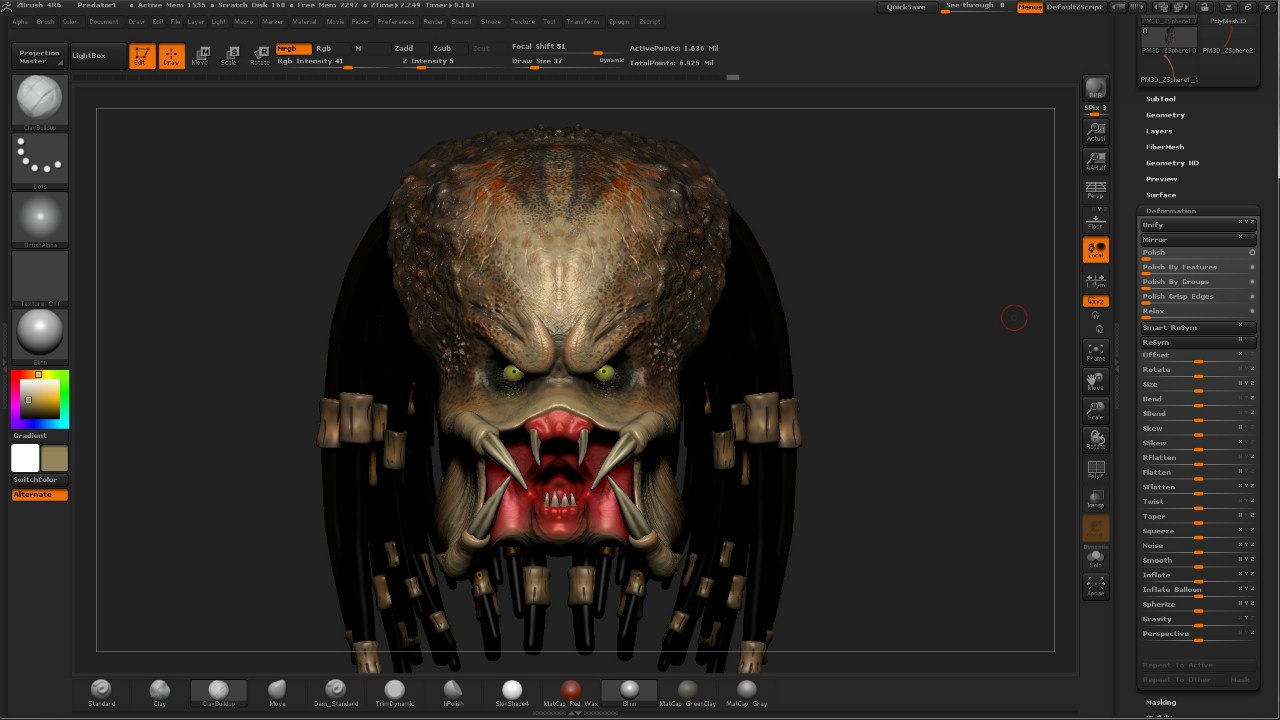This screenshot has height=720, width=1280.
Task: Click the AAHalf zoom icon
Action: coord(1096,160)
